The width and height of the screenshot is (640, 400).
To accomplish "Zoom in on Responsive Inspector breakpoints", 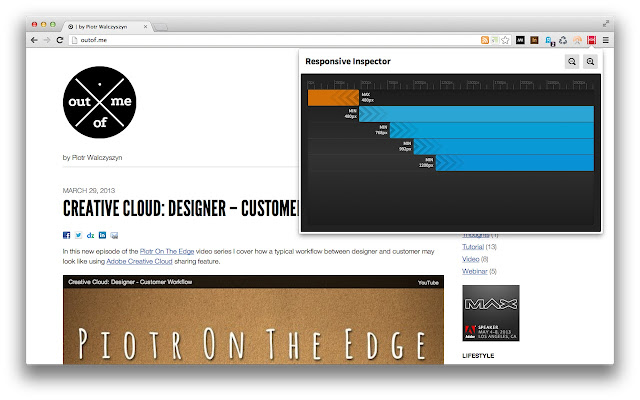I will [590, 62].
